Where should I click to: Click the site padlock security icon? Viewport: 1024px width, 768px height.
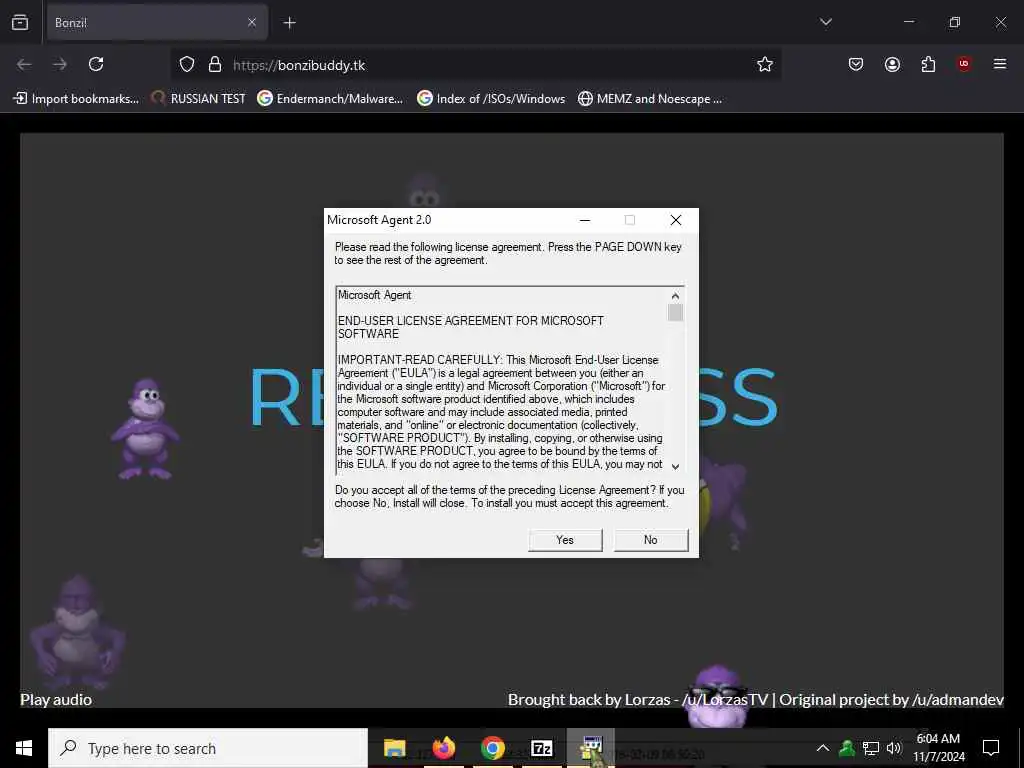215,65
